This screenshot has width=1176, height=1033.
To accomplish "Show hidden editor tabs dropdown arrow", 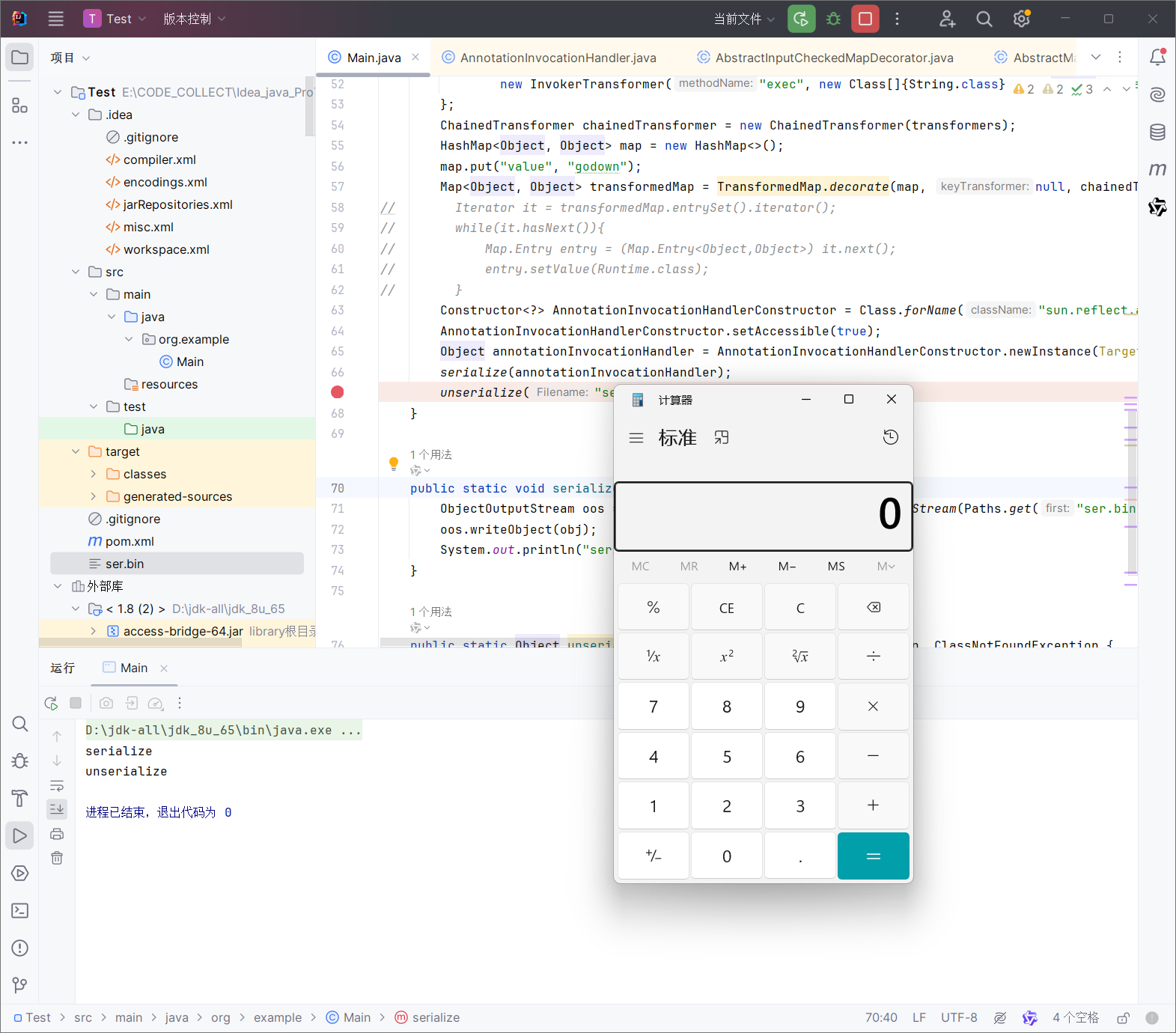I will pyautogui.click(x=1096, y=57).
